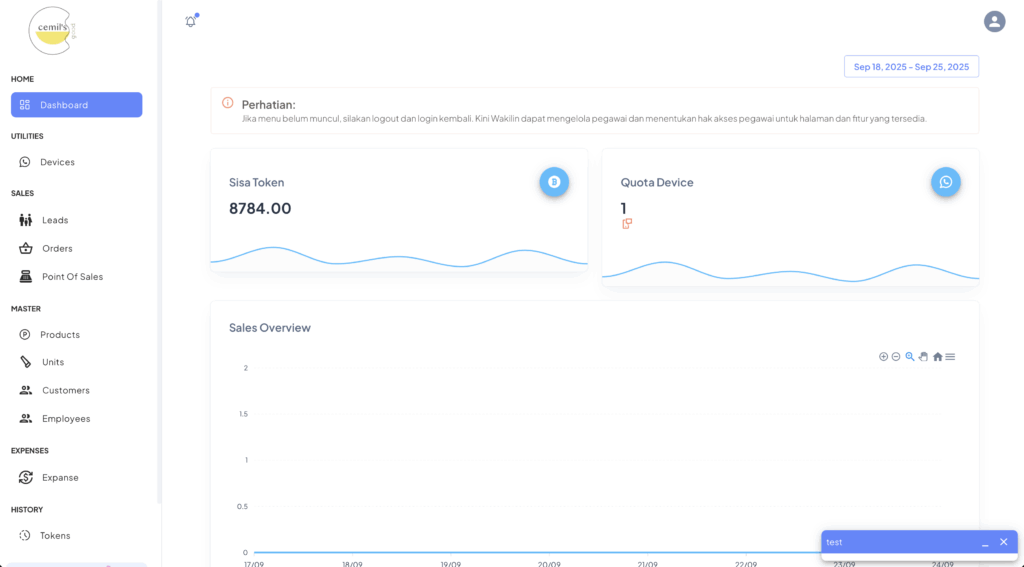Click the orange device icon under Quota Device
The image size is (1024, 567).
(x=627, y=224)
